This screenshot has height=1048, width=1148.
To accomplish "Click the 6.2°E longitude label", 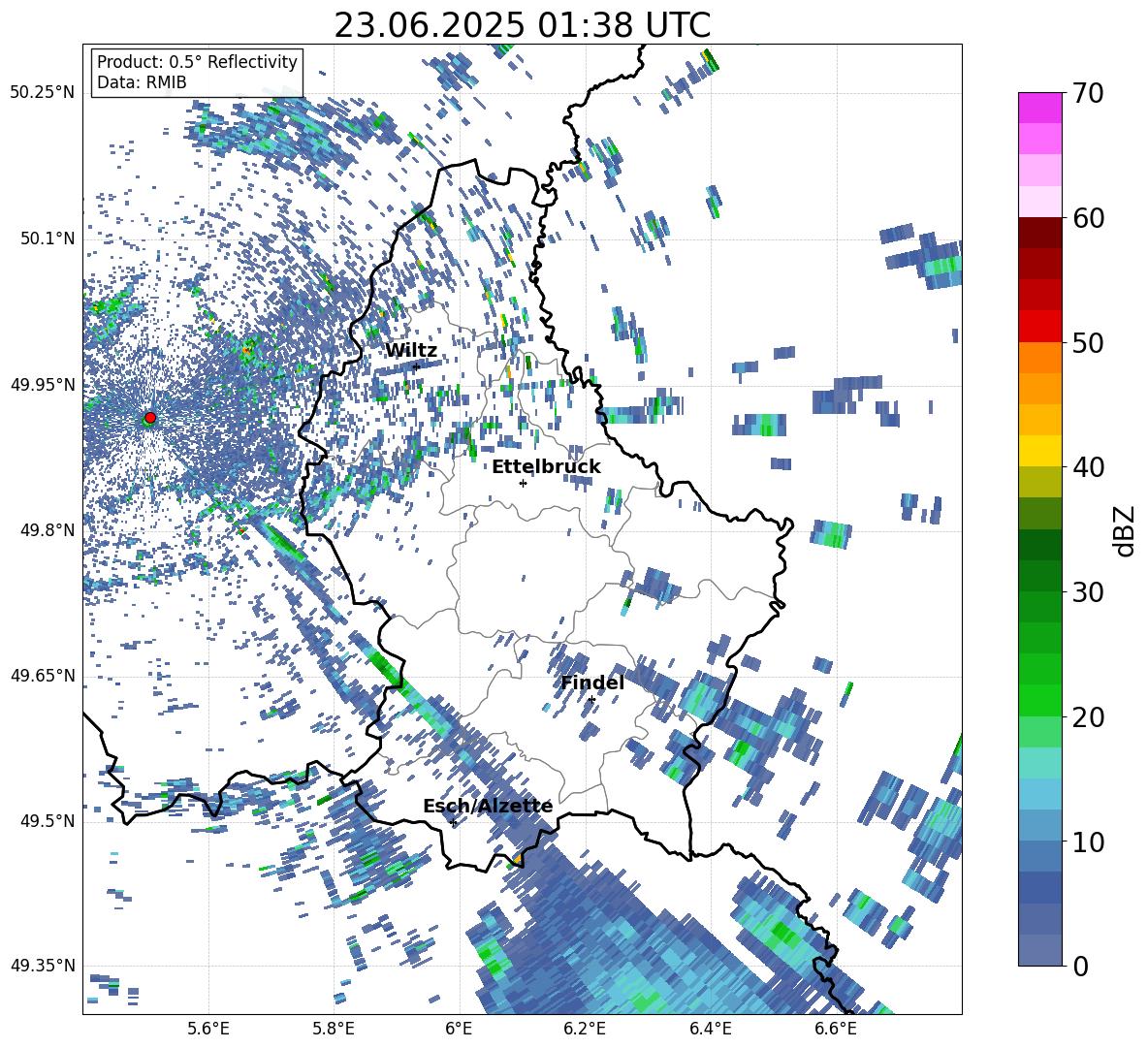I will 585,1029.
